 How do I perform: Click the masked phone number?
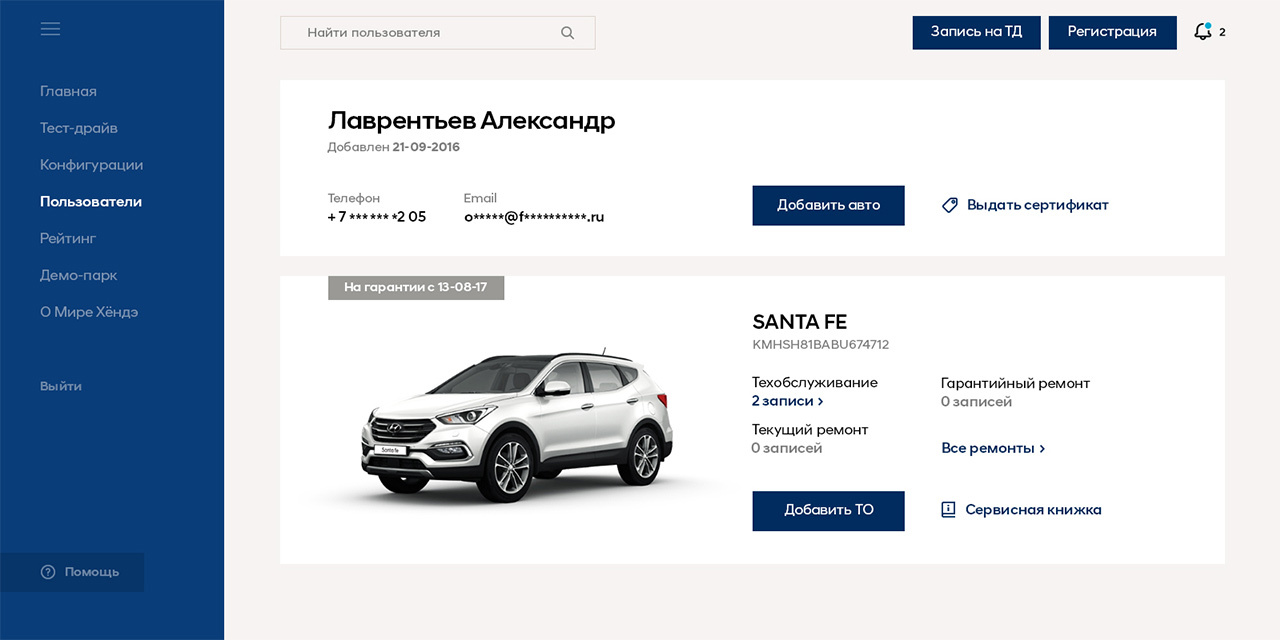[x=377, y=217]
